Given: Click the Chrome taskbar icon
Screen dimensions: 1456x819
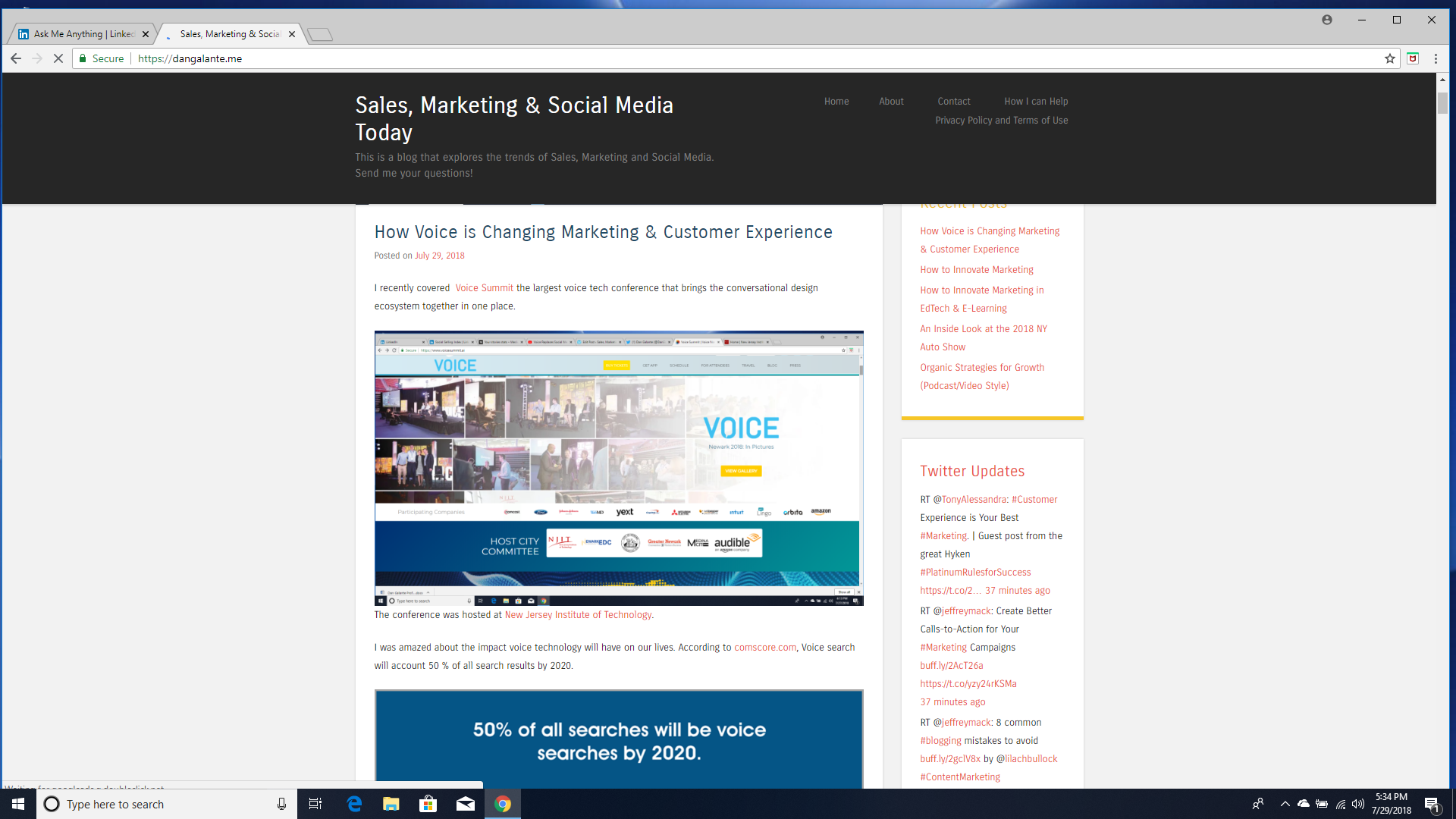Looking at the screenshot, I should [x=503, y=804].
